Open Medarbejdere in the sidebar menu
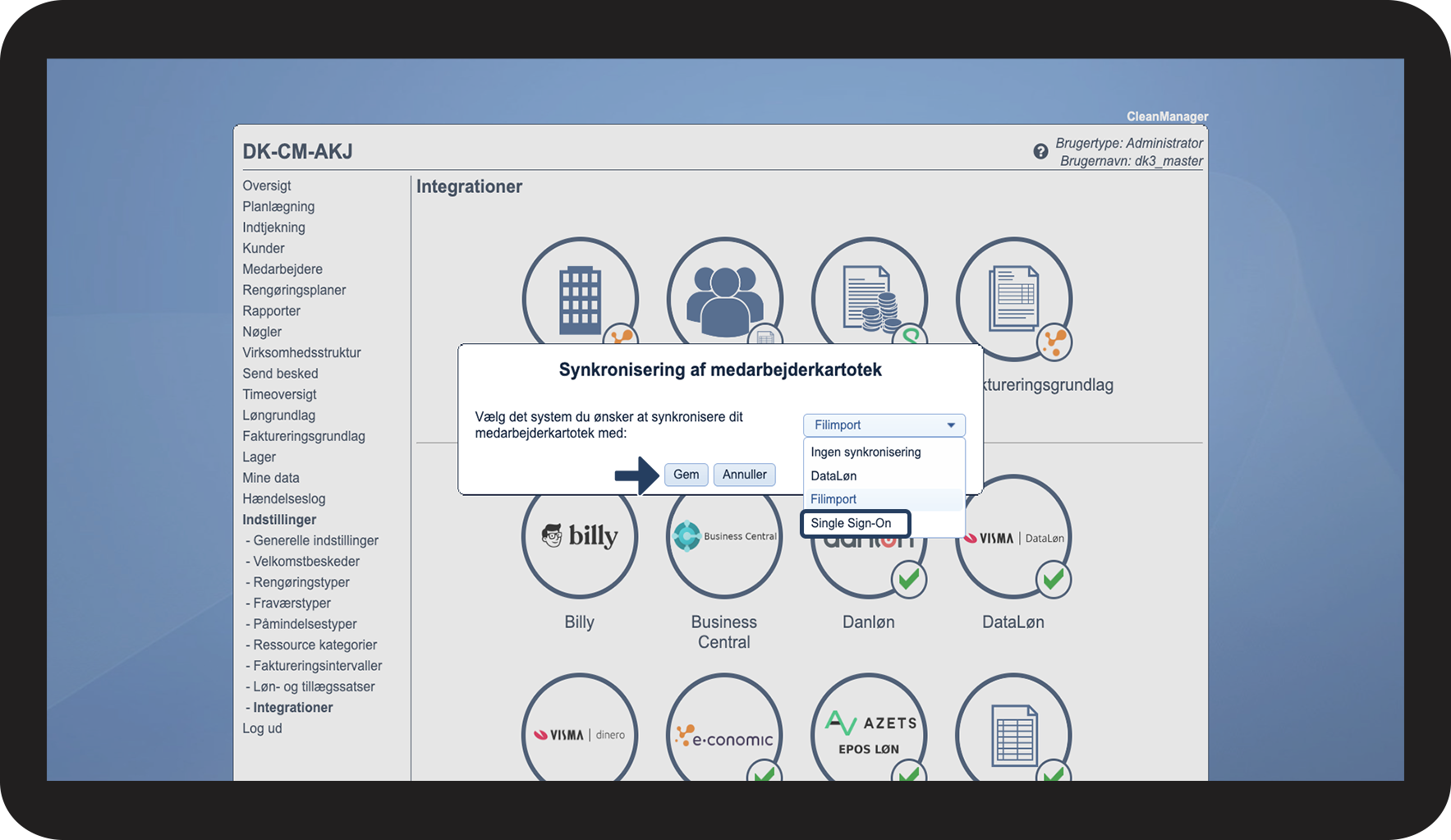The height and width of the screenshot is (840, 1451). (x=282, y=269)
